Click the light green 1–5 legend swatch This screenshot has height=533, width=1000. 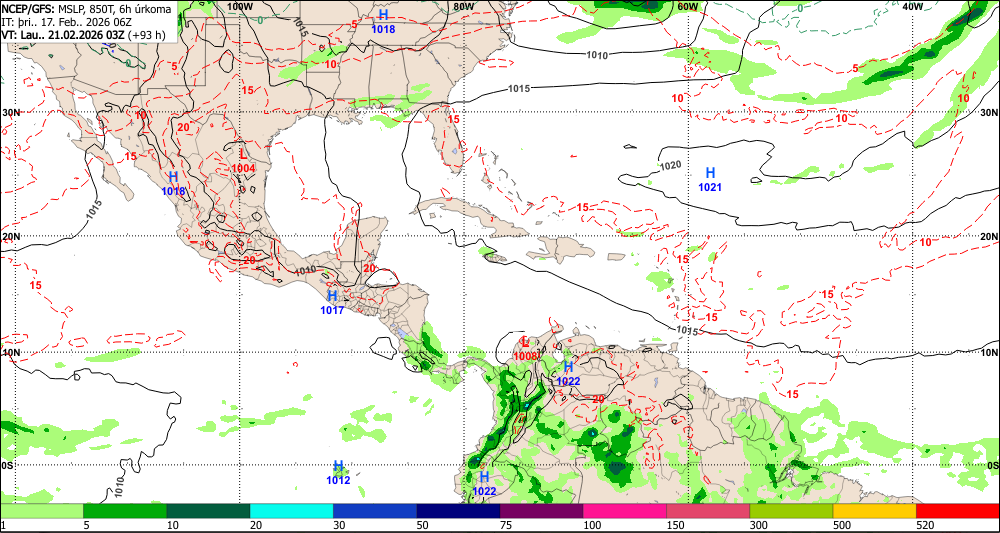[41, 511]
